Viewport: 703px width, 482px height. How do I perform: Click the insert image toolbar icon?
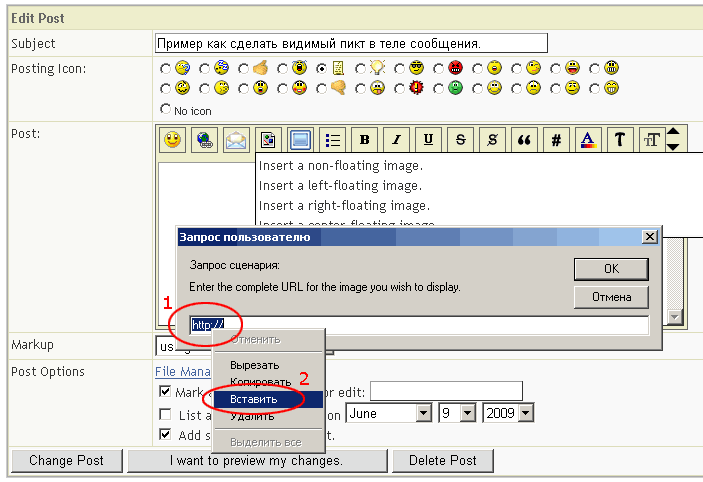[268, 140]
